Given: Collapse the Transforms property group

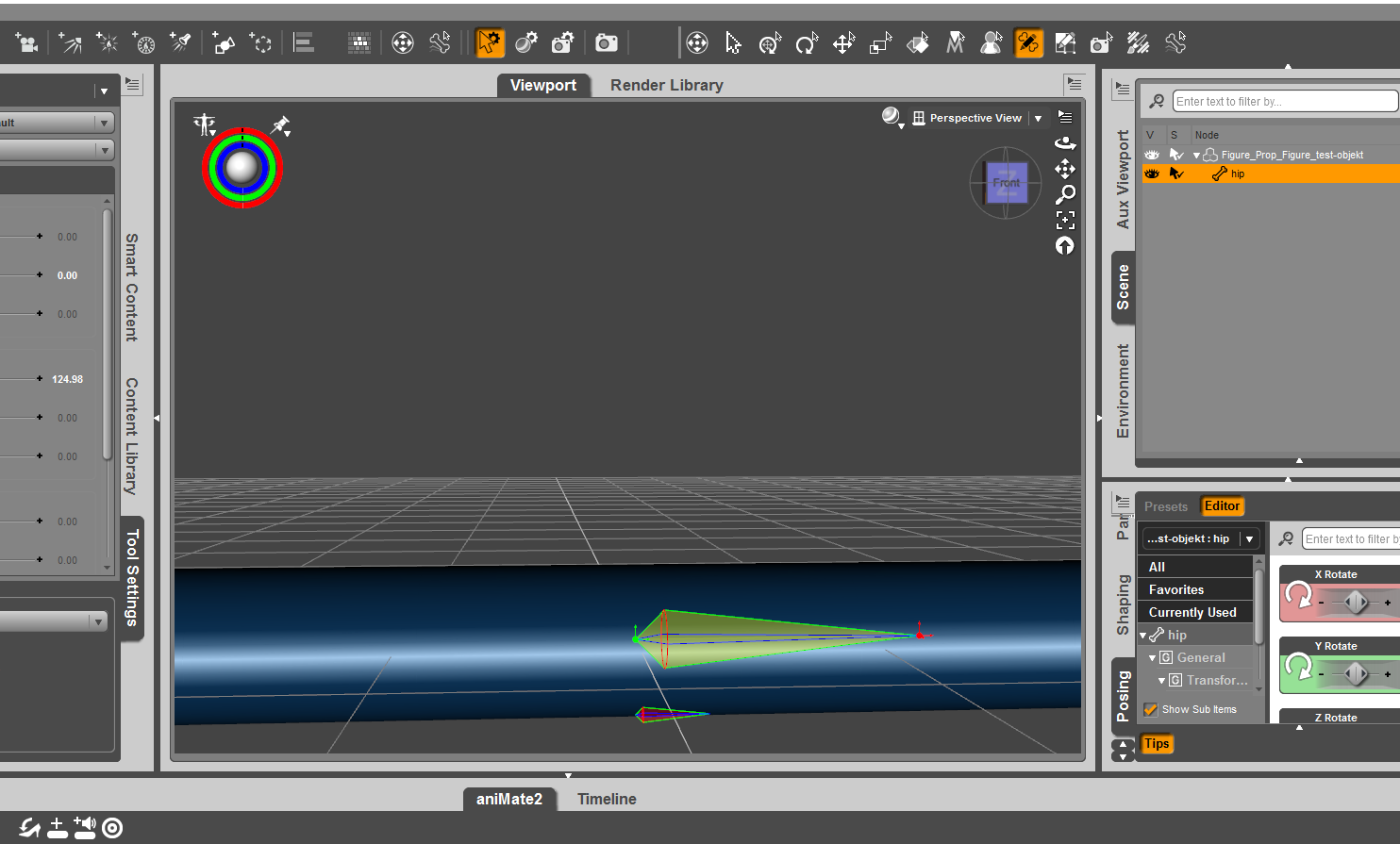Looking at the screenshot, I should 1162,681.
